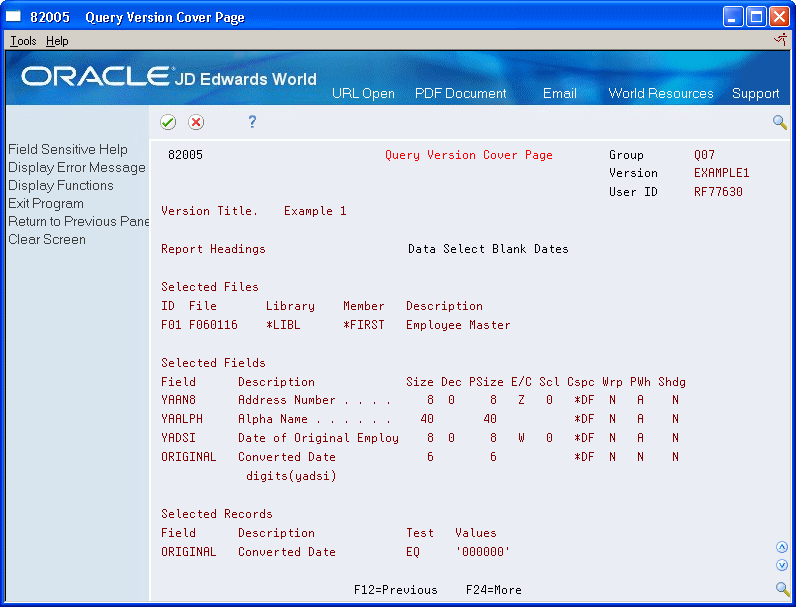Open the Support link
Viewport: 796px width, 607px height.
pyautogui.click(x=755, y=93)
